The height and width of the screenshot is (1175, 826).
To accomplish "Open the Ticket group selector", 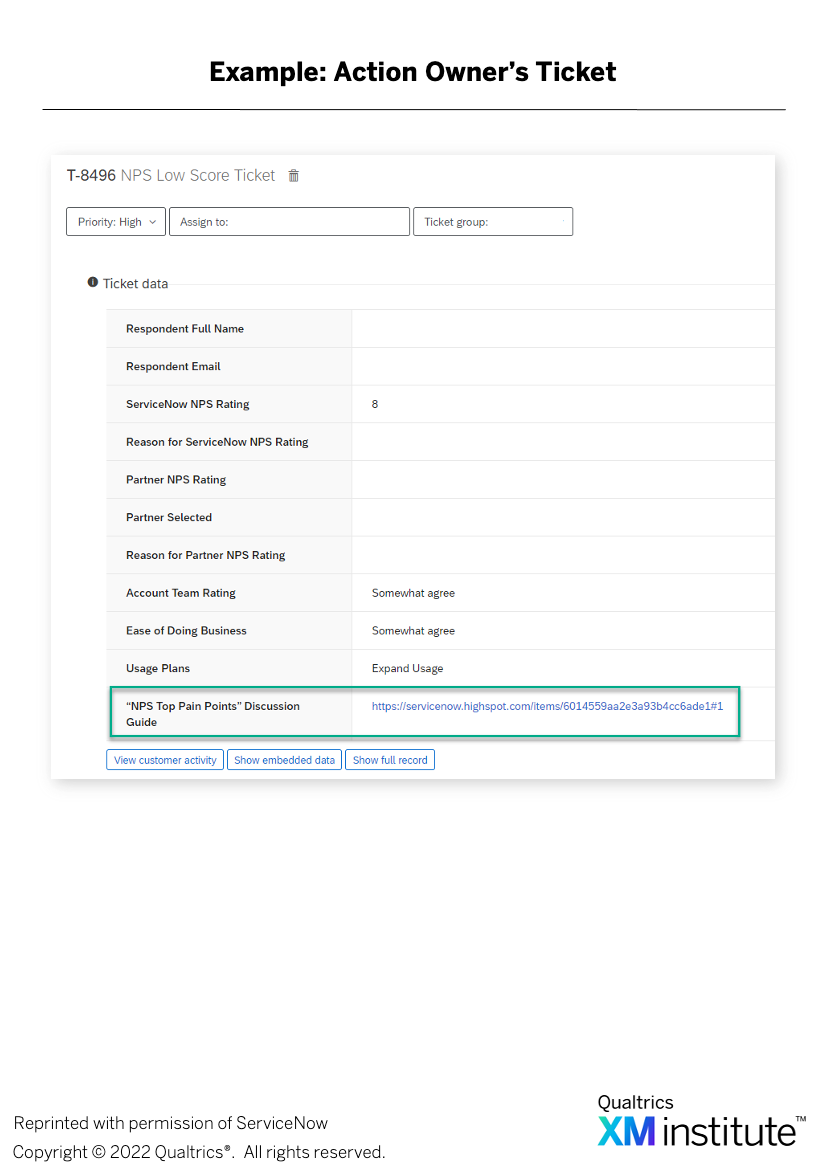I will tap(493, 222).
